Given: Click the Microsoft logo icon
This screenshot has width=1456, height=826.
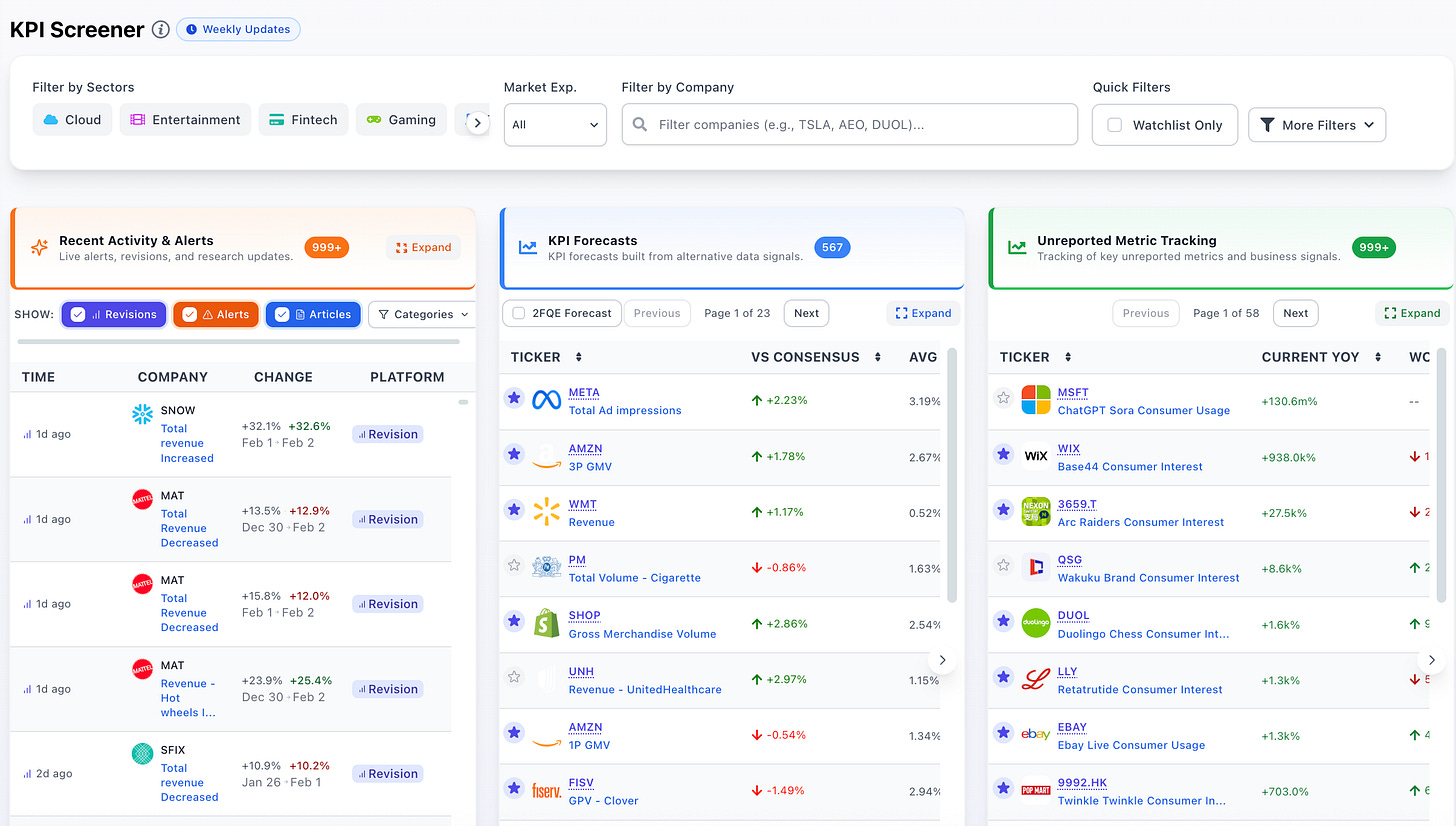Looking at the screenshot, I should [1036, 400].
